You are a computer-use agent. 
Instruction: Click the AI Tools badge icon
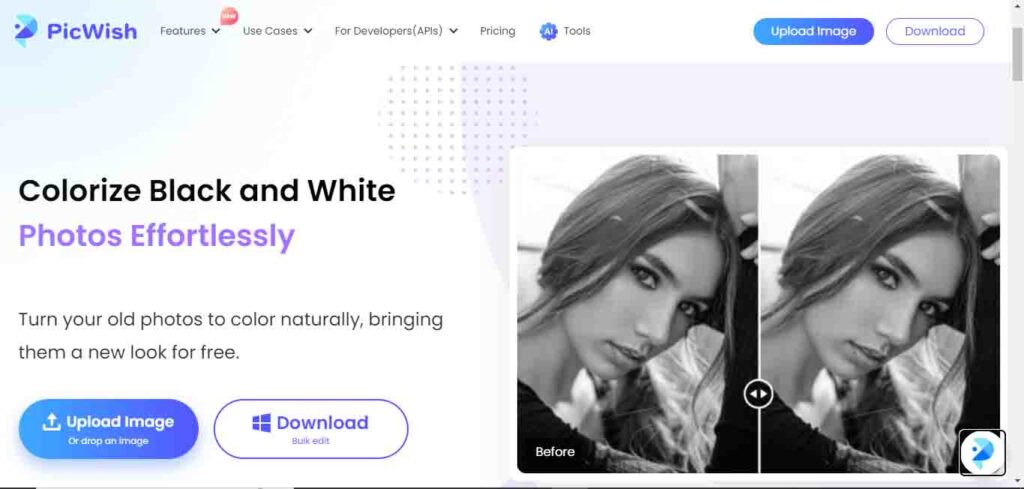pos(549,31)
